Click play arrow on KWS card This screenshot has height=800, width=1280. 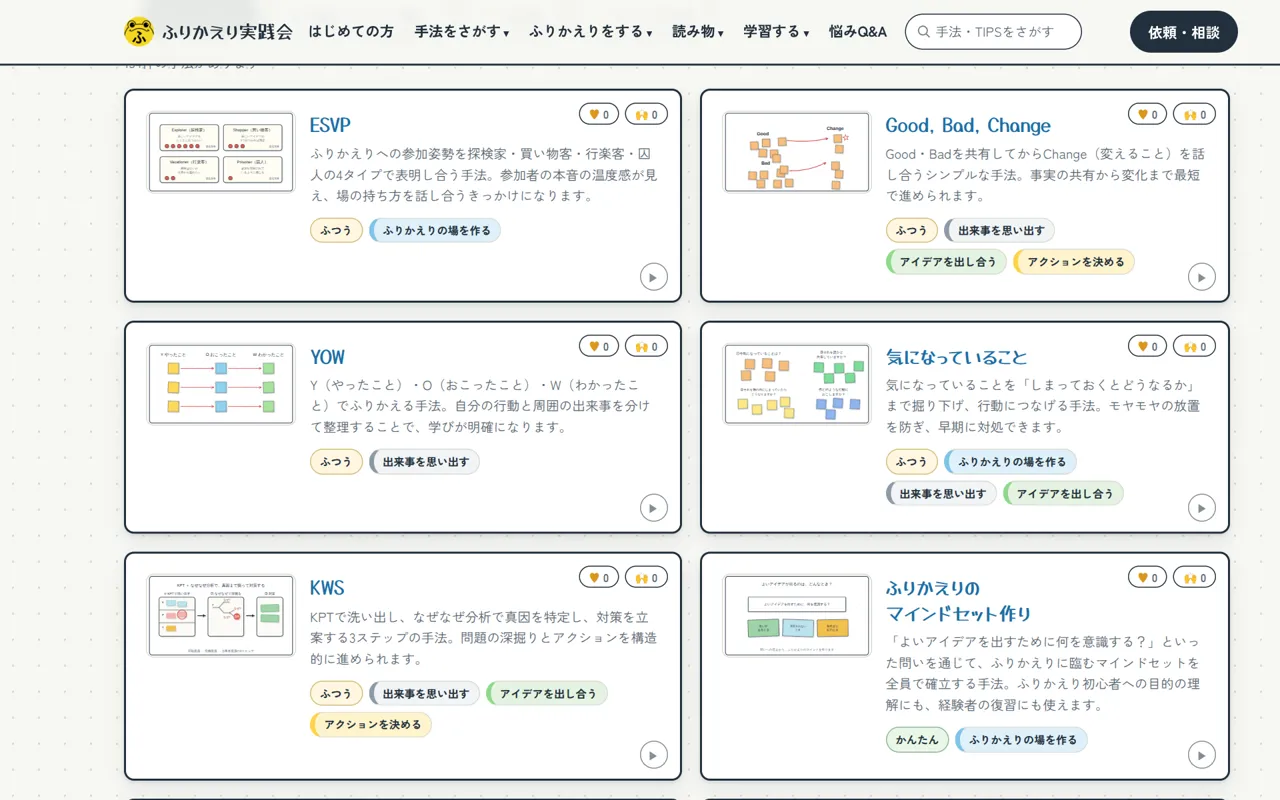(x=653, y=755)
